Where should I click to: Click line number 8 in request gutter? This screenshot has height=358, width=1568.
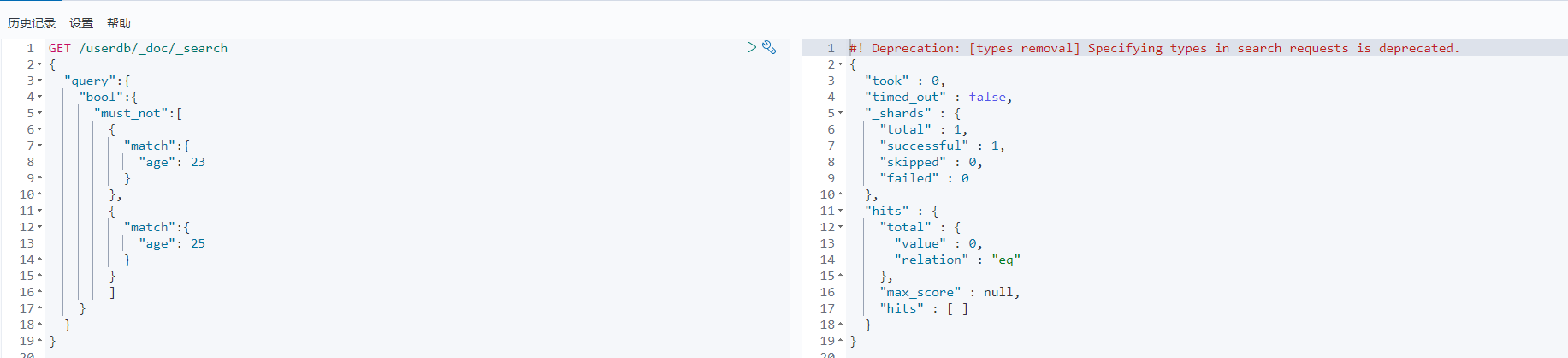31,162
